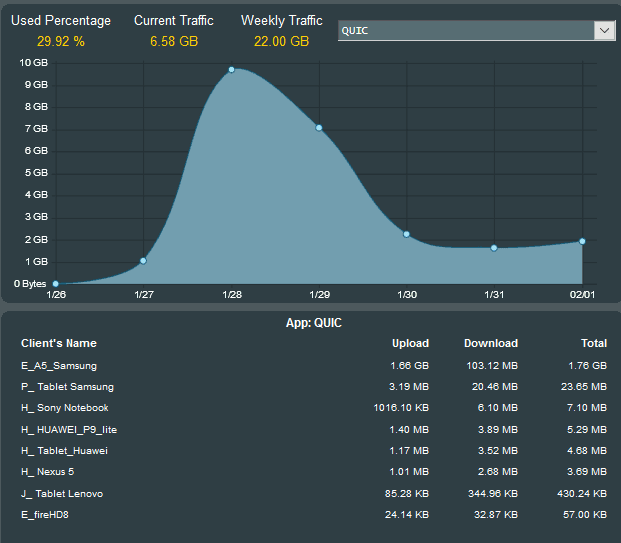Select the Used Percentage value 29.92 %
This screenshot has width=621, height=543.
(x=61, y=41)
